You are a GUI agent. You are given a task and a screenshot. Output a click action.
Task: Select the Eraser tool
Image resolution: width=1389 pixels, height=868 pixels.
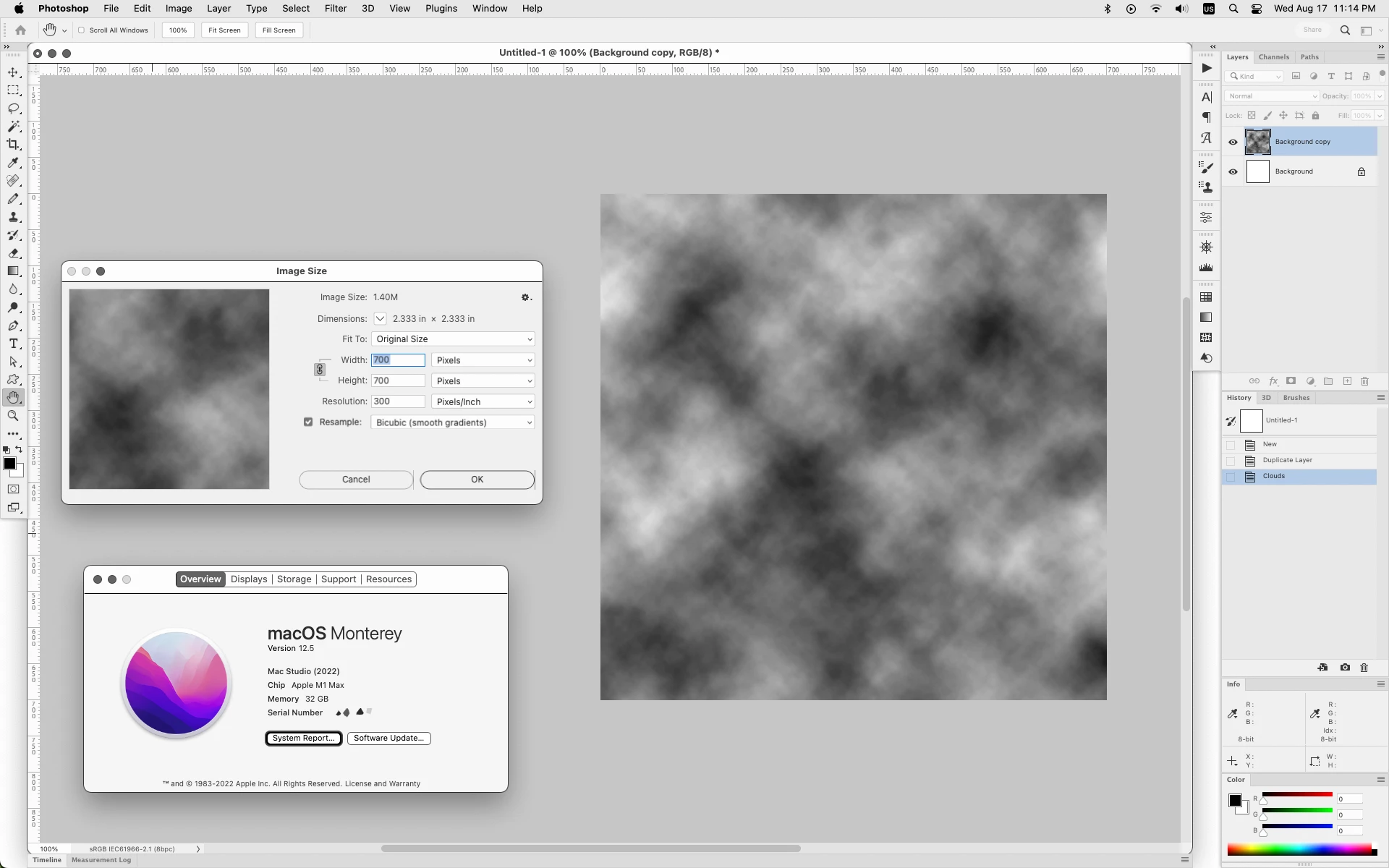tap(13, 253)
